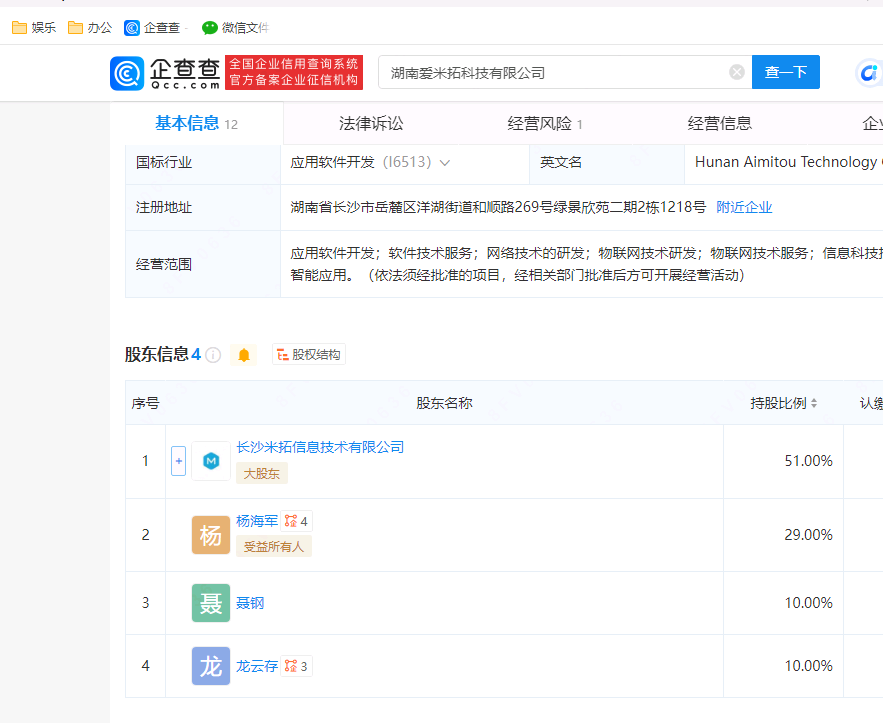Click the 龙 avatar icon
The height and width of the screenshot is (723, 883).
pyautogui.click(x=211, y=666)
